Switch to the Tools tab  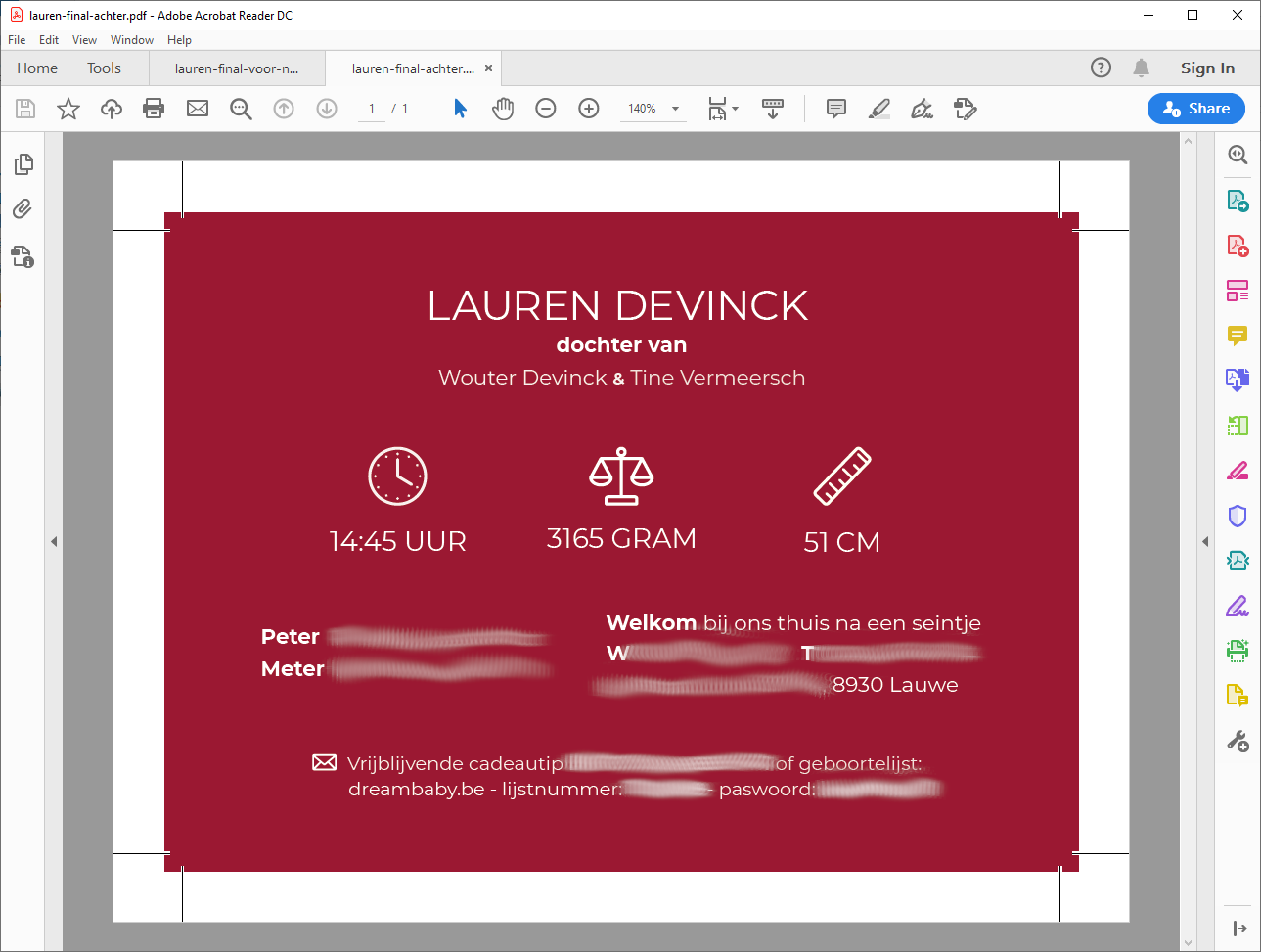tap(104, 68)
